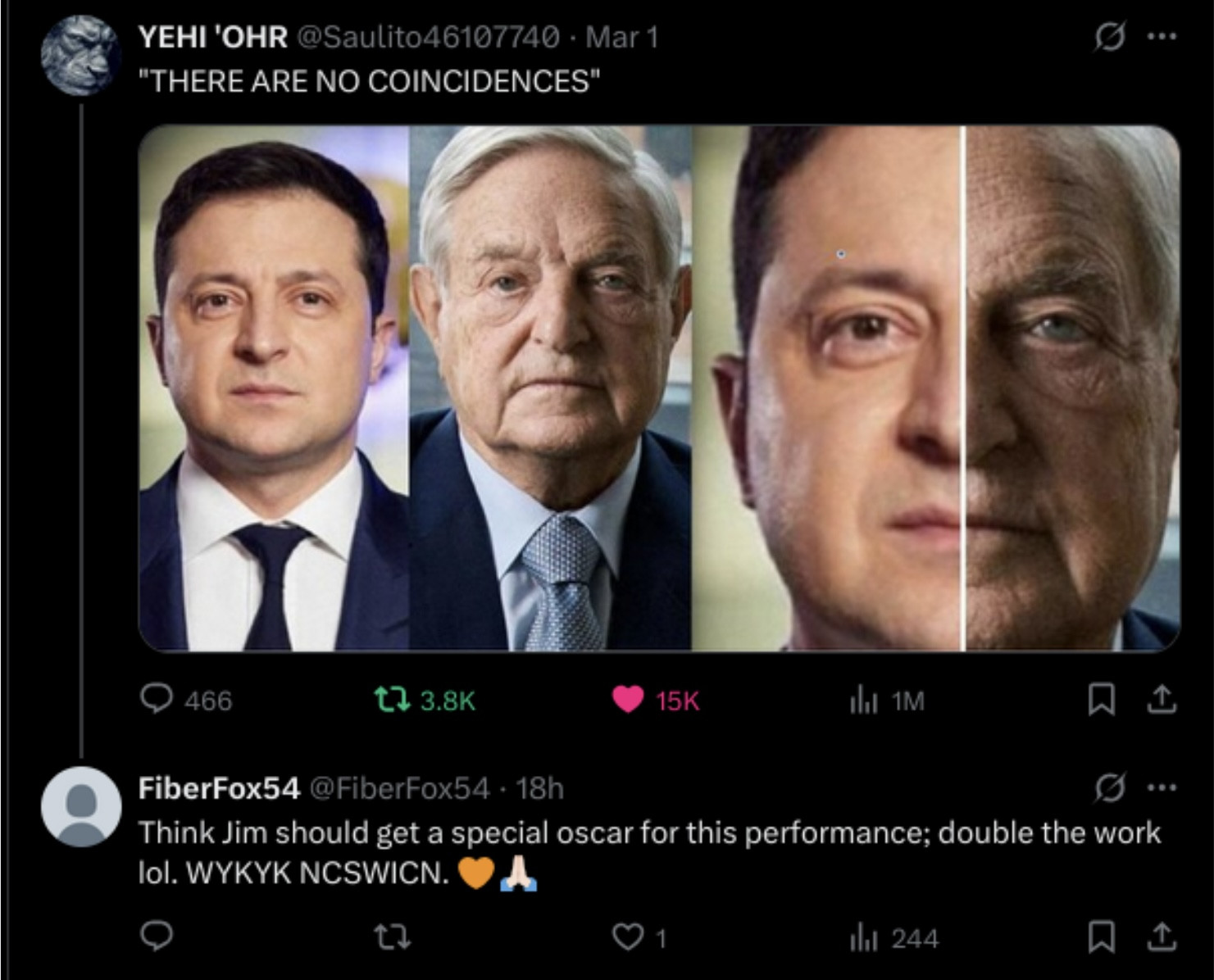The width and height of the screenshot is (1214, 980).
Task: View analytics showing 1M views
Action: (864, 701)
